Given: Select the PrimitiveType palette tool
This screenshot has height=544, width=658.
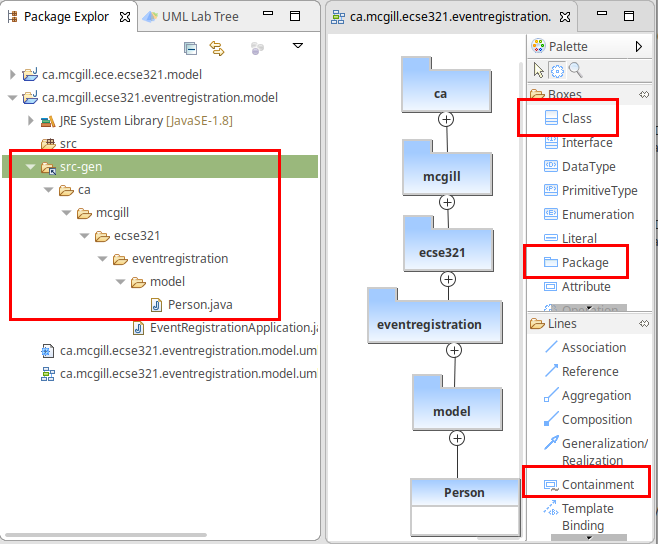Looking at the screenshot, I should [590, 191].
